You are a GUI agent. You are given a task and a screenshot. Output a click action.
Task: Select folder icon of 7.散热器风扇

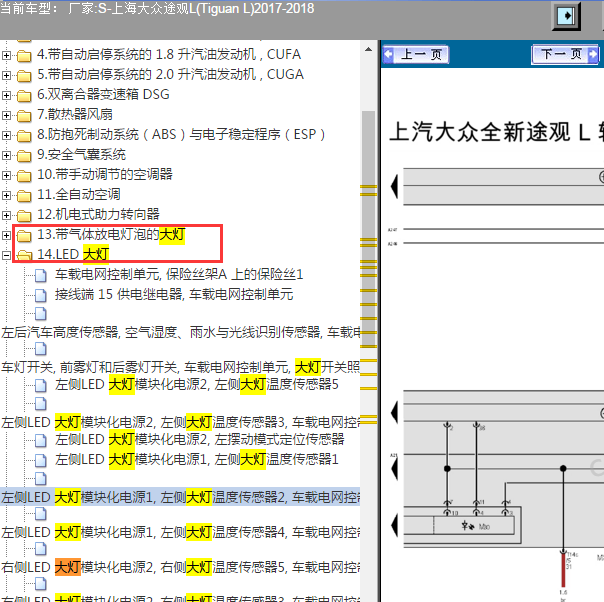[x=24, y=116]
